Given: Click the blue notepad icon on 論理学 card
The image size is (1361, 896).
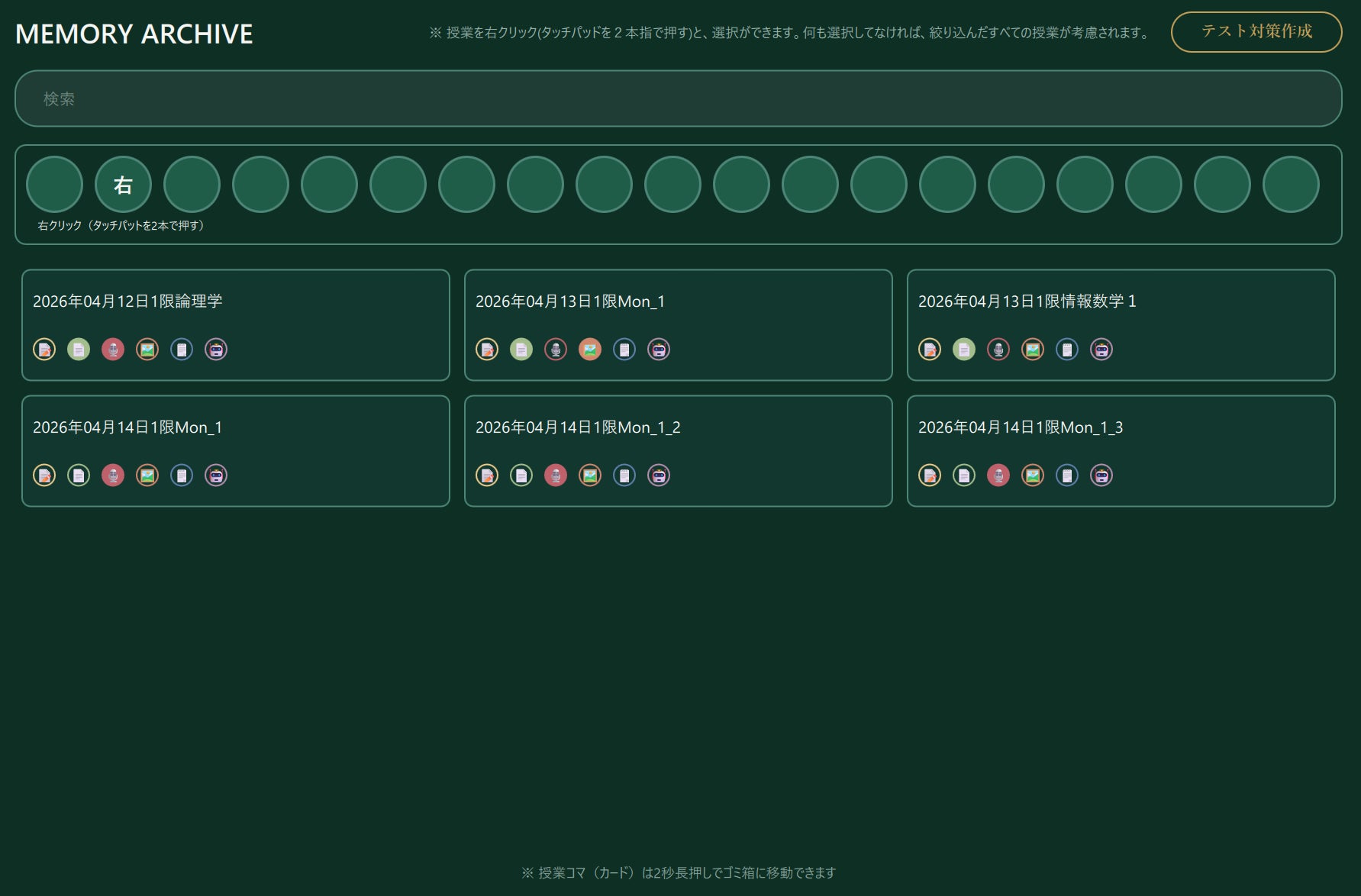Looking at the screenshot, I should click(182, 350).
